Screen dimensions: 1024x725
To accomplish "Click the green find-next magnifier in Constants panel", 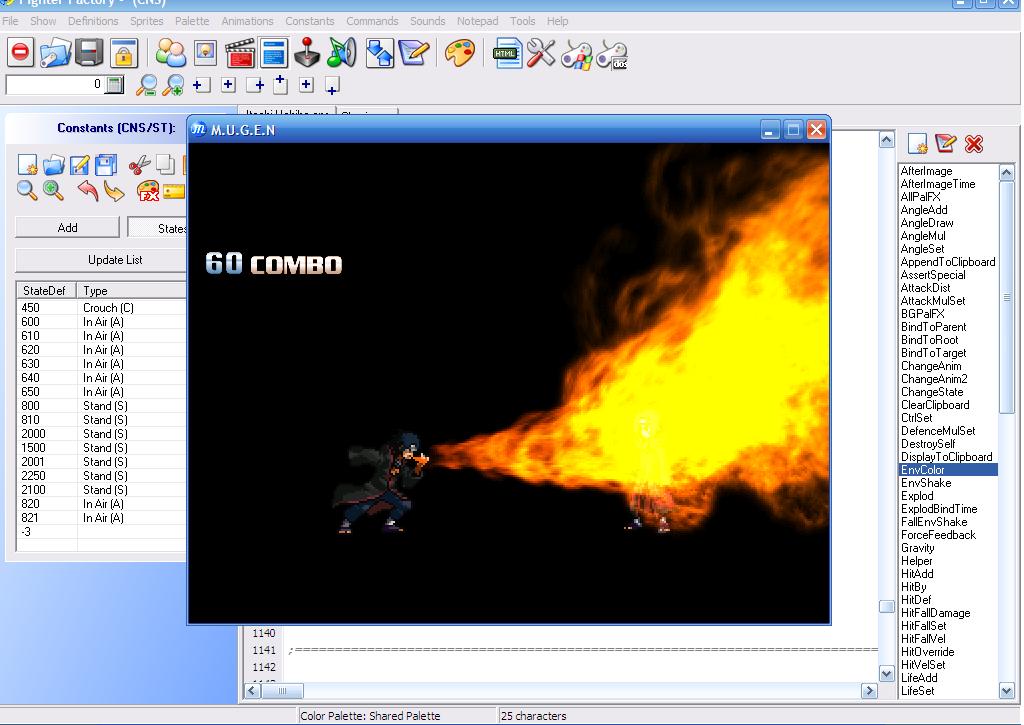I will coord(53,190).
